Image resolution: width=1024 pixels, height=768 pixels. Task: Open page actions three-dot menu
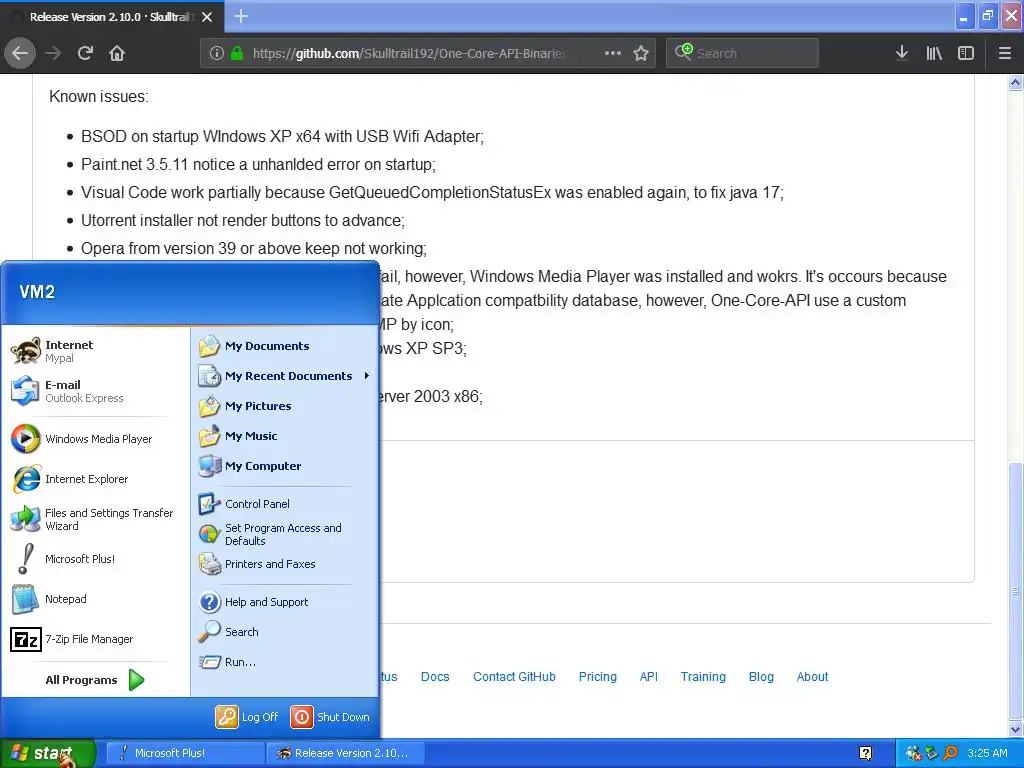613,53
